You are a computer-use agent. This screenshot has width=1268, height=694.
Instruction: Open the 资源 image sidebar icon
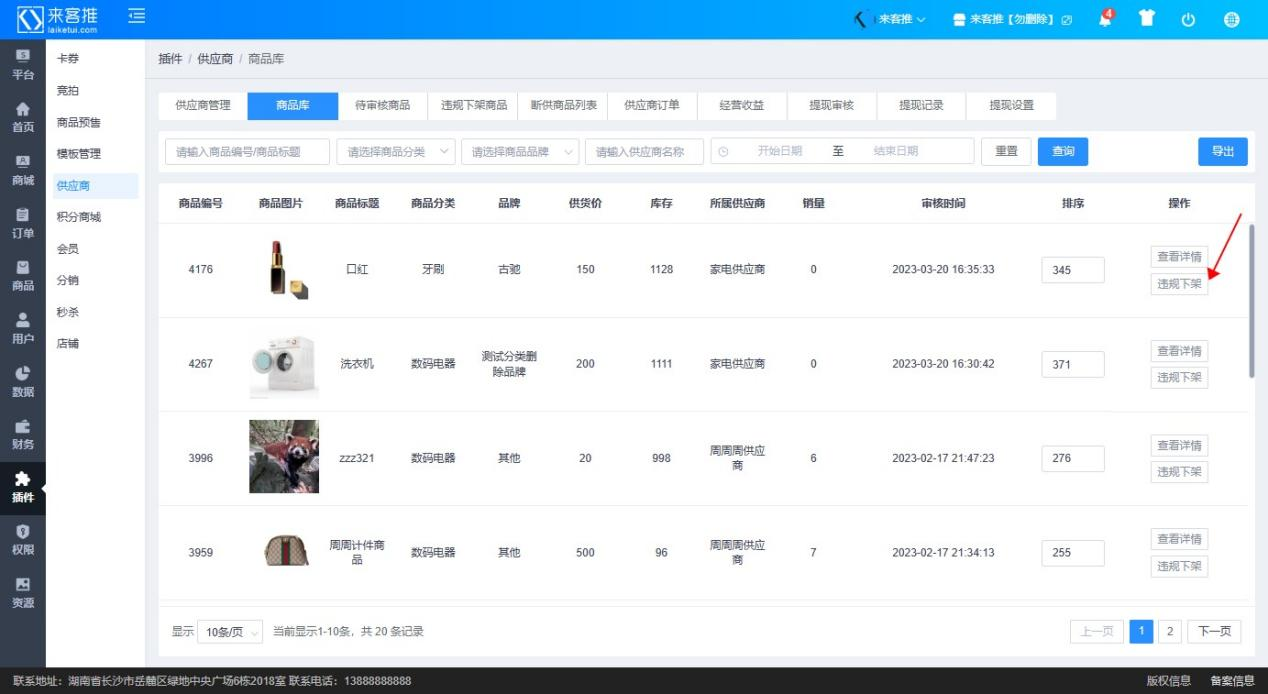[23, 594]
